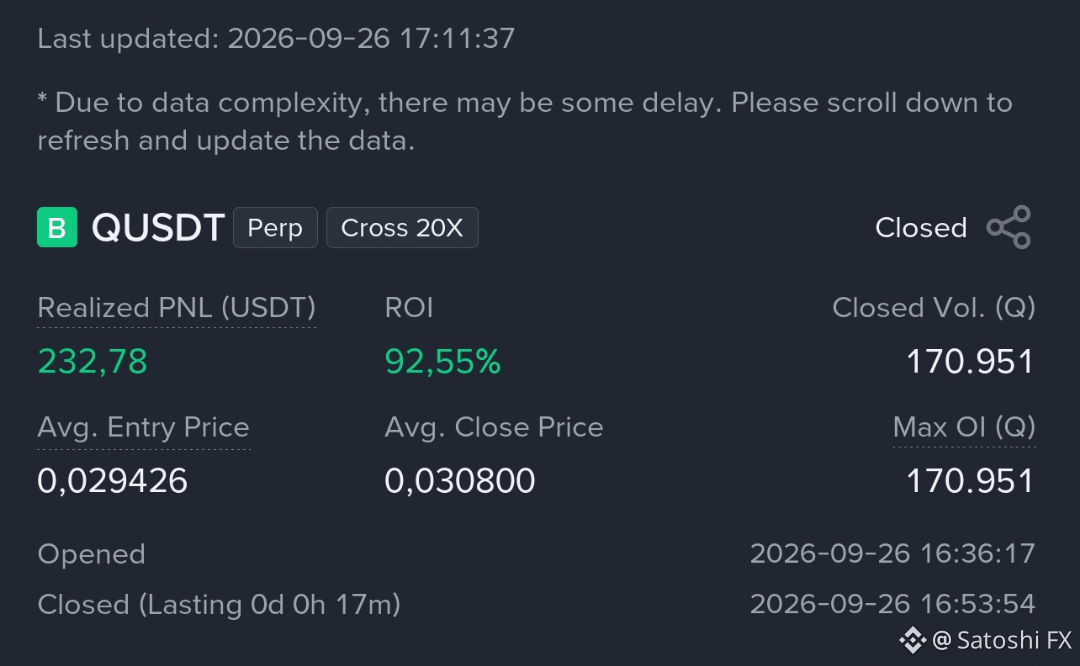Click the 92,55% ROI value

pos(442,362)
